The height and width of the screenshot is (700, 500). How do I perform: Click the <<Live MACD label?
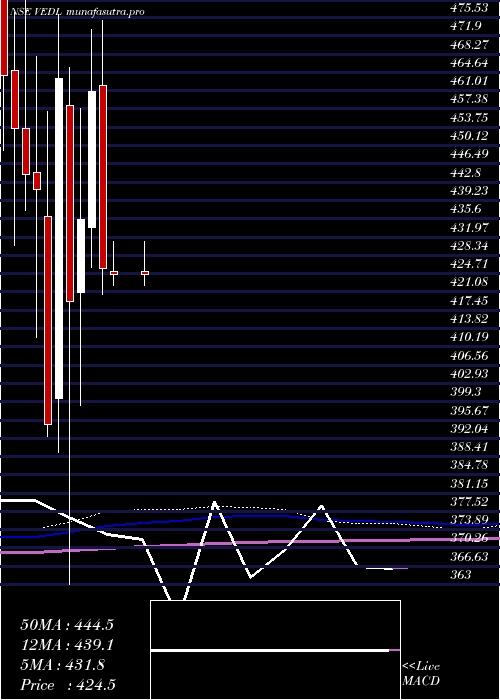coord(421,673)
